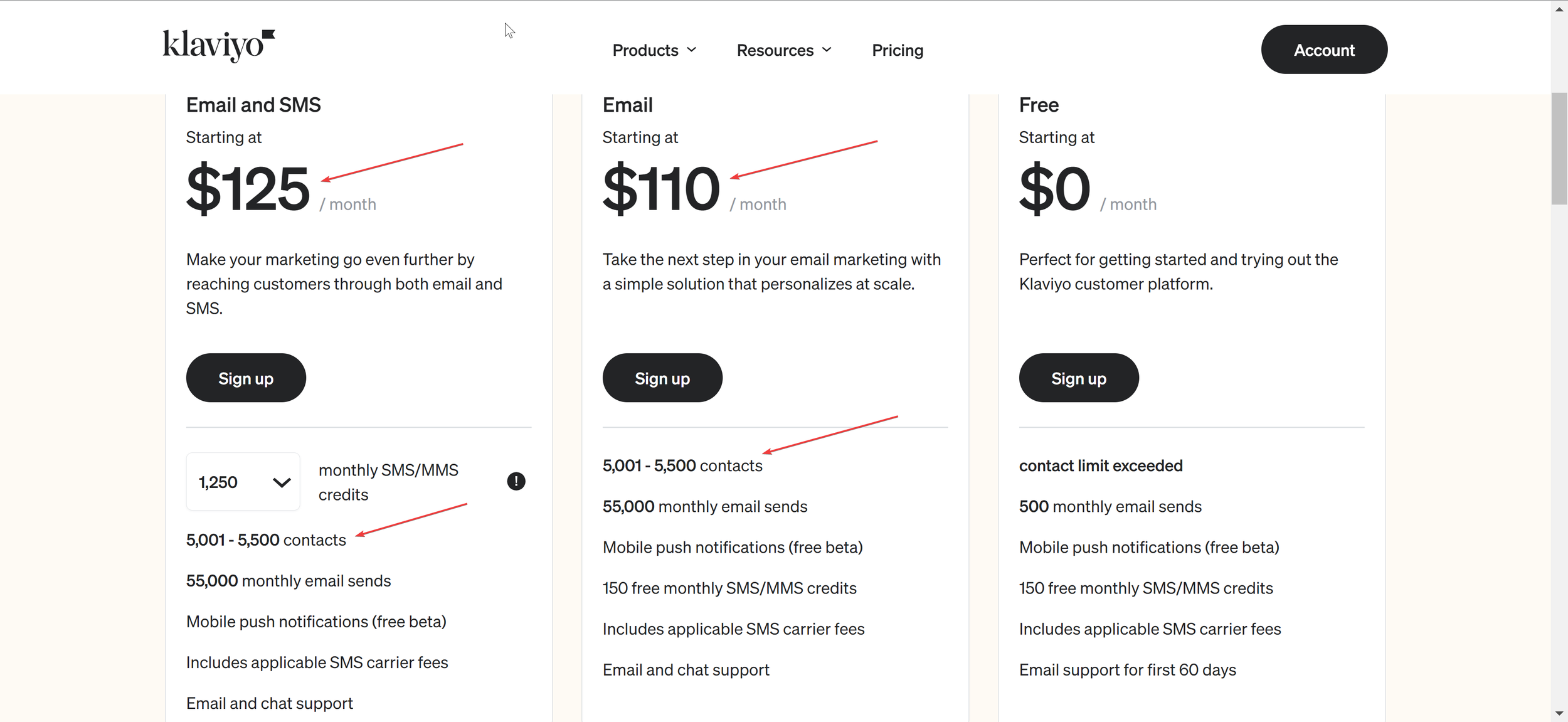
Task: Sign up for Email and SMS plan
Action: tap(246, 378)
